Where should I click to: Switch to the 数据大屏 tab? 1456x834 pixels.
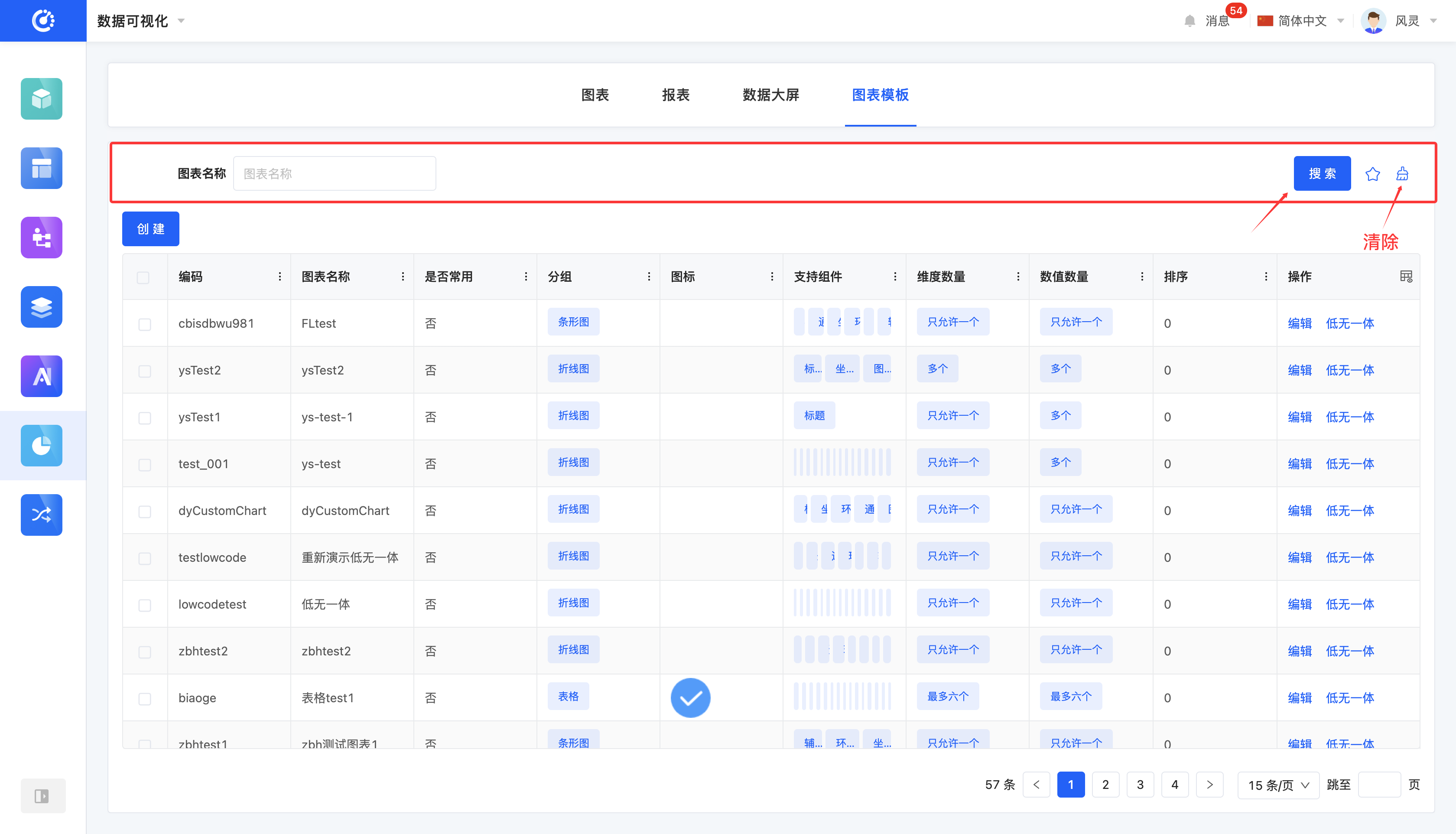click(770, 95)
